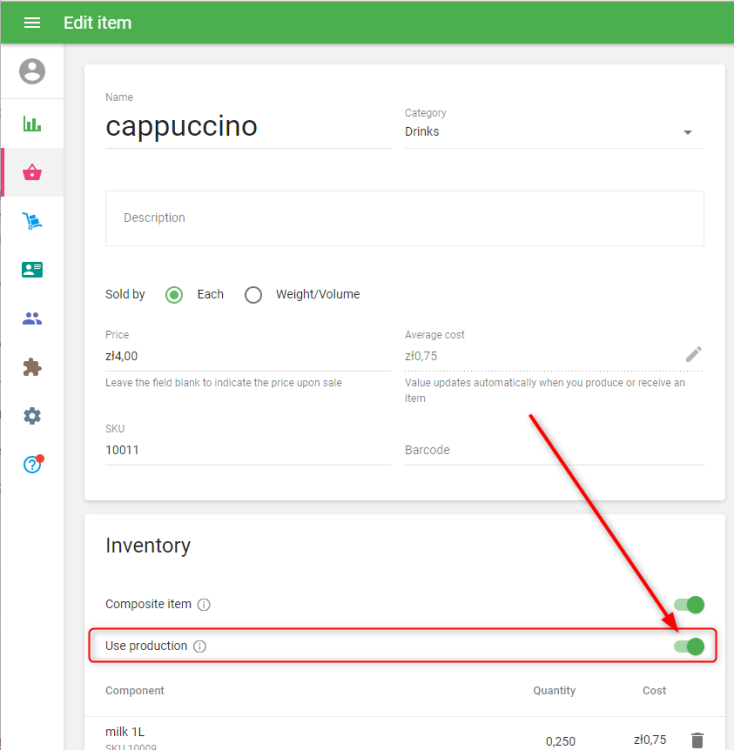The width and height of the screenshot is (734, 750).
Task: Open Integrations puzzle piece icon
Action: [x=32, y=367]
